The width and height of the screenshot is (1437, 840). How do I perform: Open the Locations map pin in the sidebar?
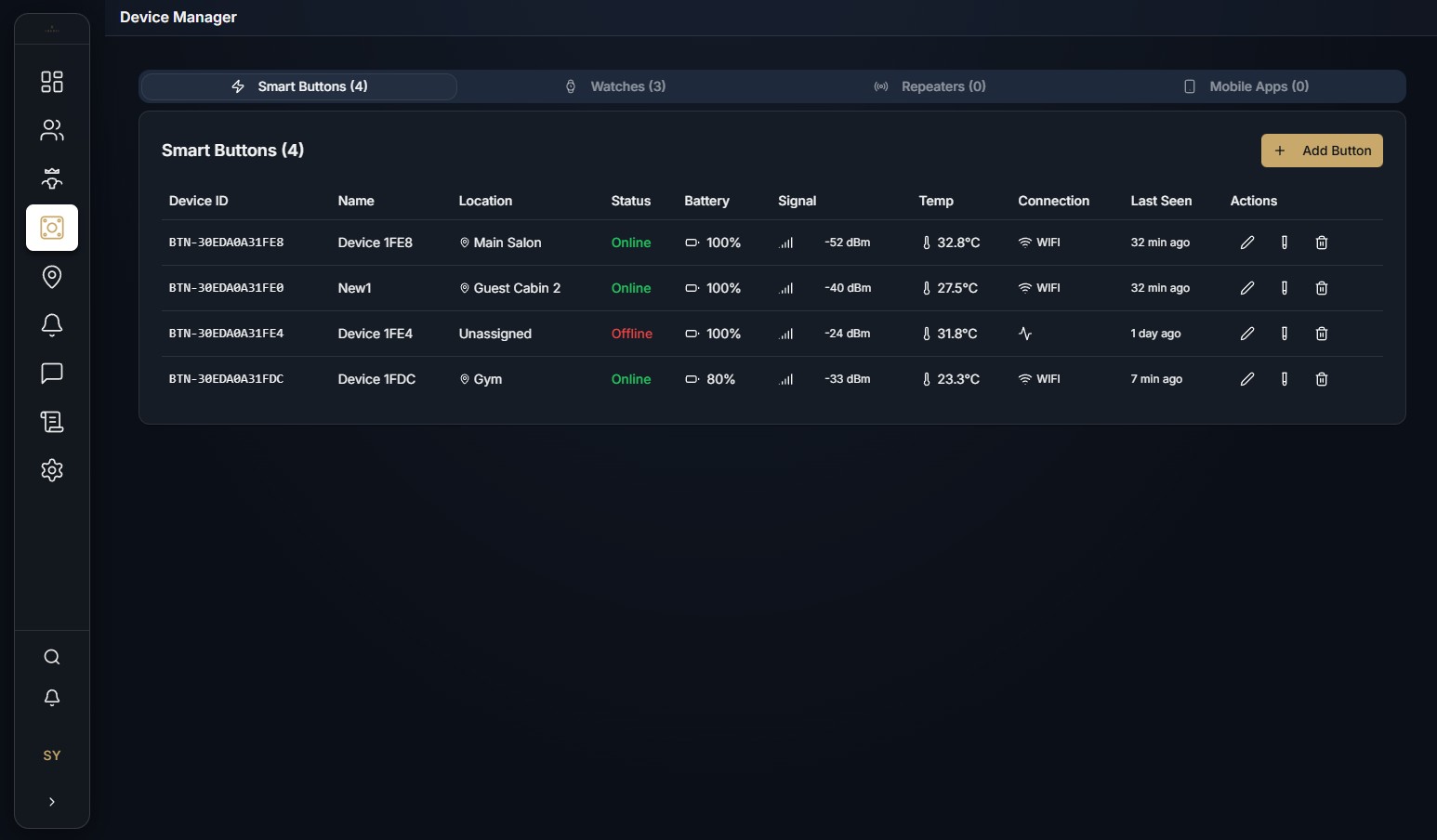(x=51, y=277)
